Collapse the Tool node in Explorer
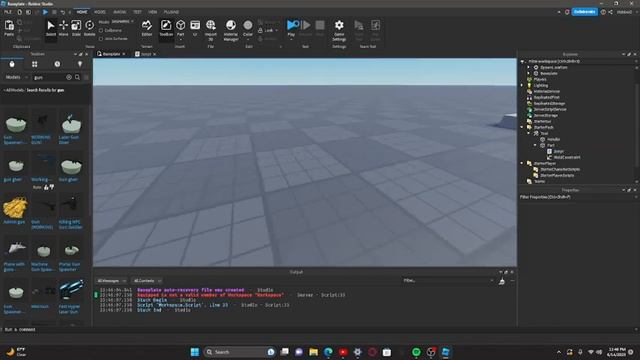The image size is (640, 360). pos(529,133)
